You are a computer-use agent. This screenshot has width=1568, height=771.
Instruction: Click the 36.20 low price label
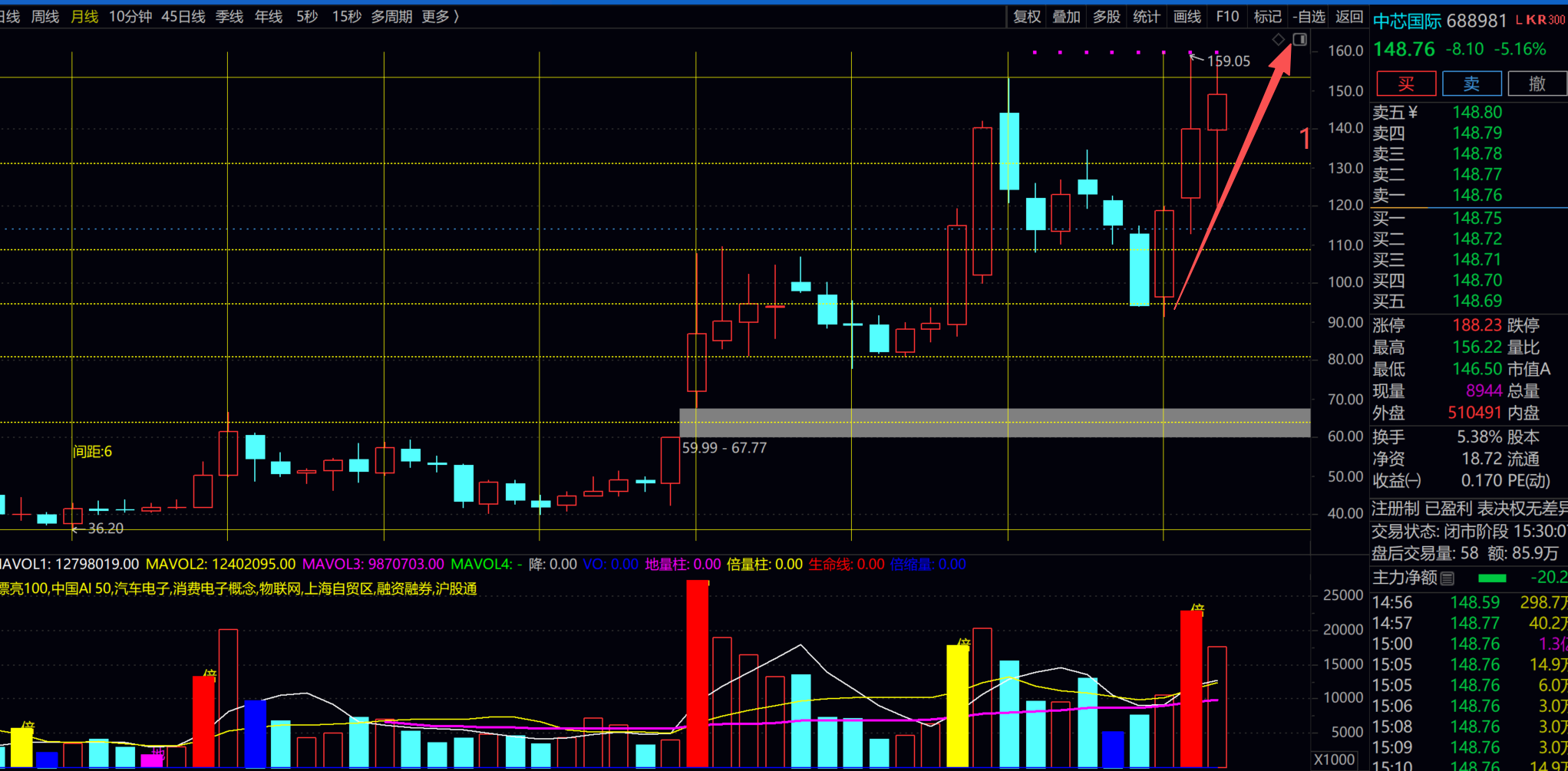click(x=105, y=529)
